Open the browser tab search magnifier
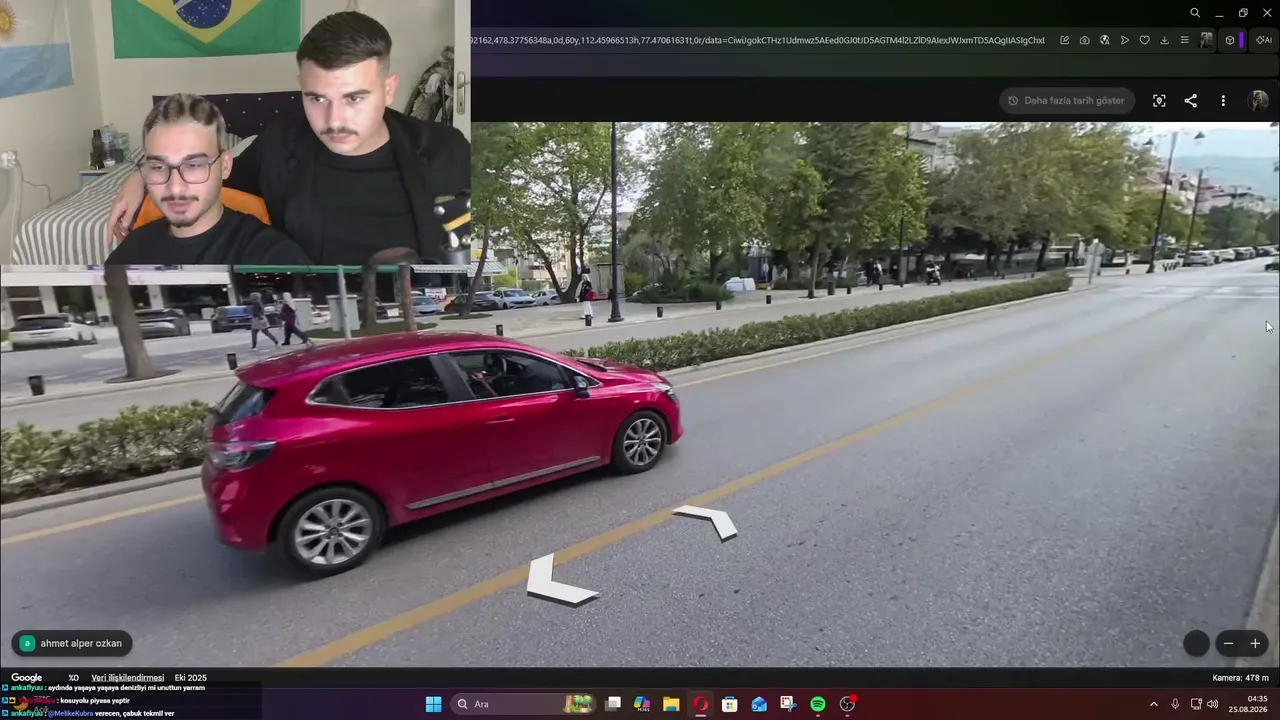Screen dimensions: 1280x720 pyautogui.click(x=1195, y=13)
